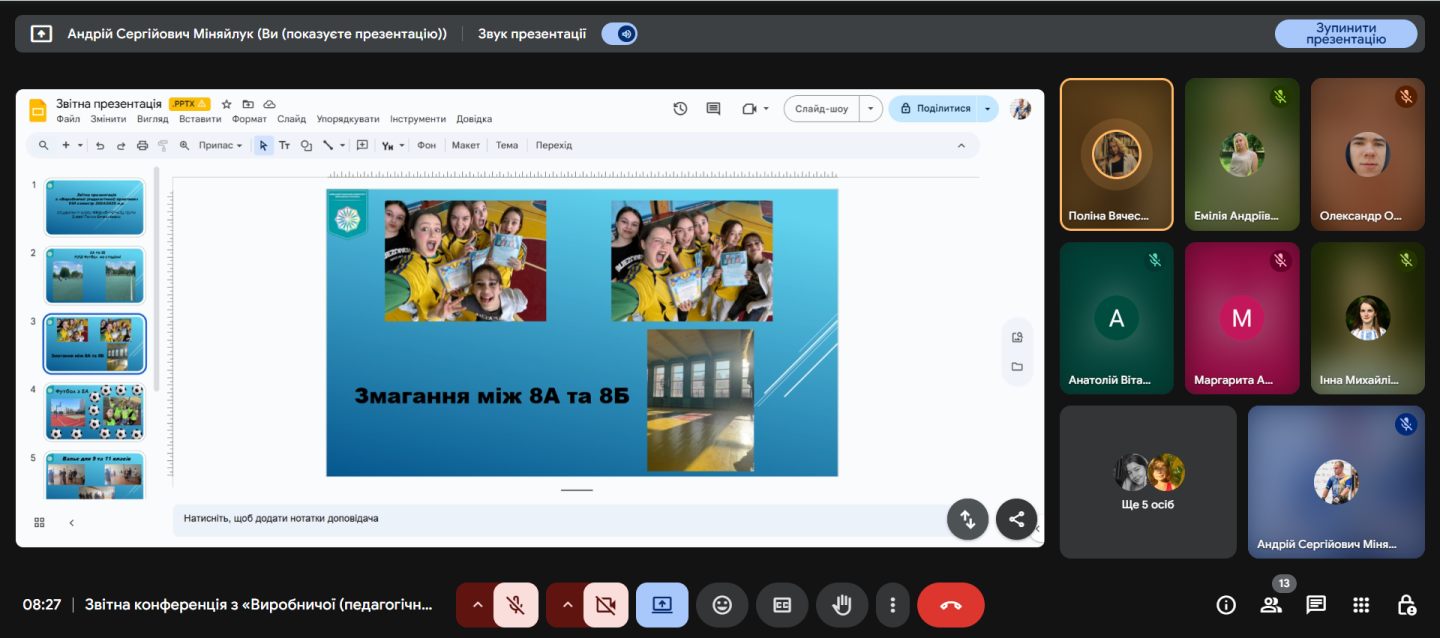Show the participants list icon
The image size is (1440, 638).
point(1271,605)
